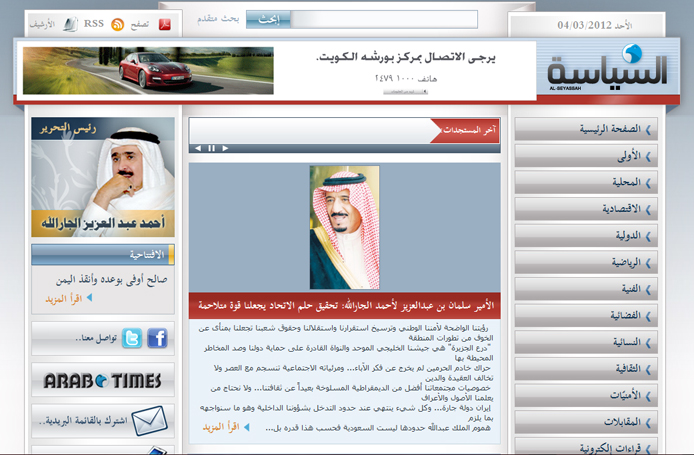Image resolution: width=694 pixels, height=455 pixels.
Task: Pause the latest news ticker
Action: [211, 148]
